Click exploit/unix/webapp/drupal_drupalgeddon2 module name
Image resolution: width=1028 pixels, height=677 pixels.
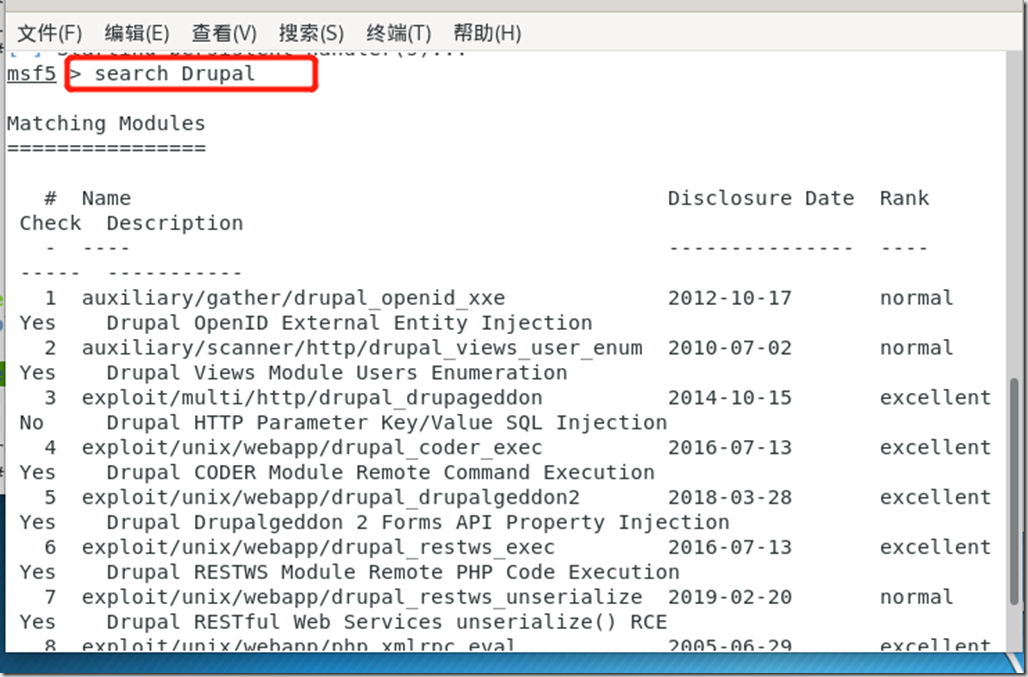330,497
